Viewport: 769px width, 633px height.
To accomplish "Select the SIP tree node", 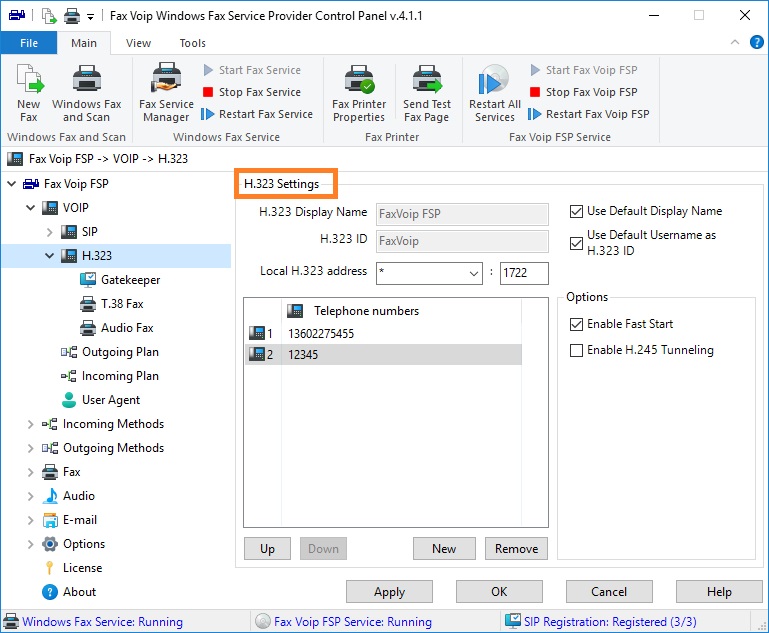I will 79,231.
